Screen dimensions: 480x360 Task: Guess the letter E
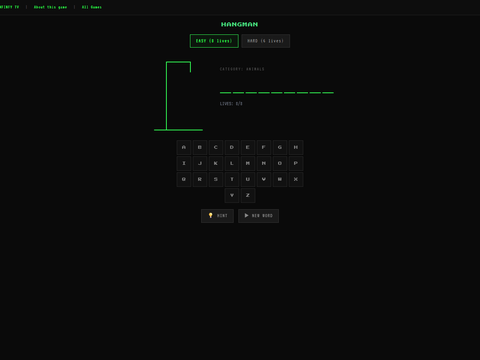(248, 147)
